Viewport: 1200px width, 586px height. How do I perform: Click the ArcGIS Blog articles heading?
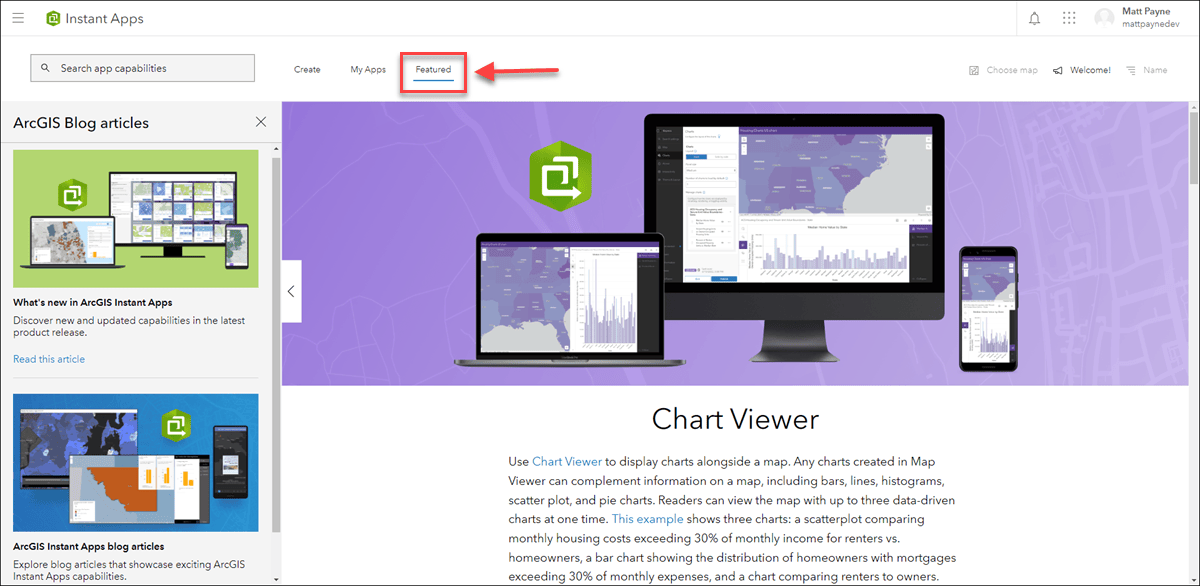coord(81,123)
